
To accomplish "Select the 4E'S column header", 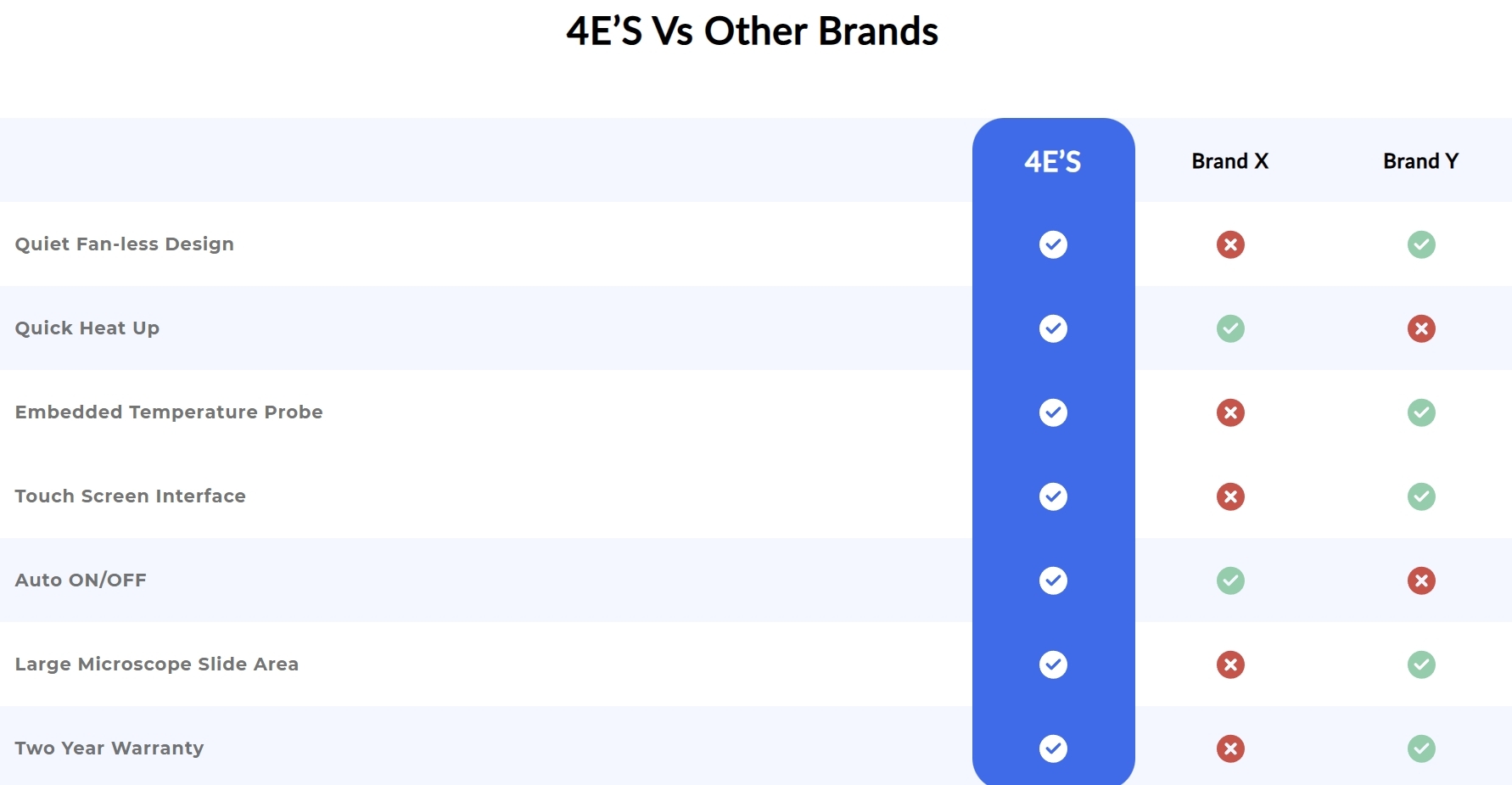I will coord(1053,161).
